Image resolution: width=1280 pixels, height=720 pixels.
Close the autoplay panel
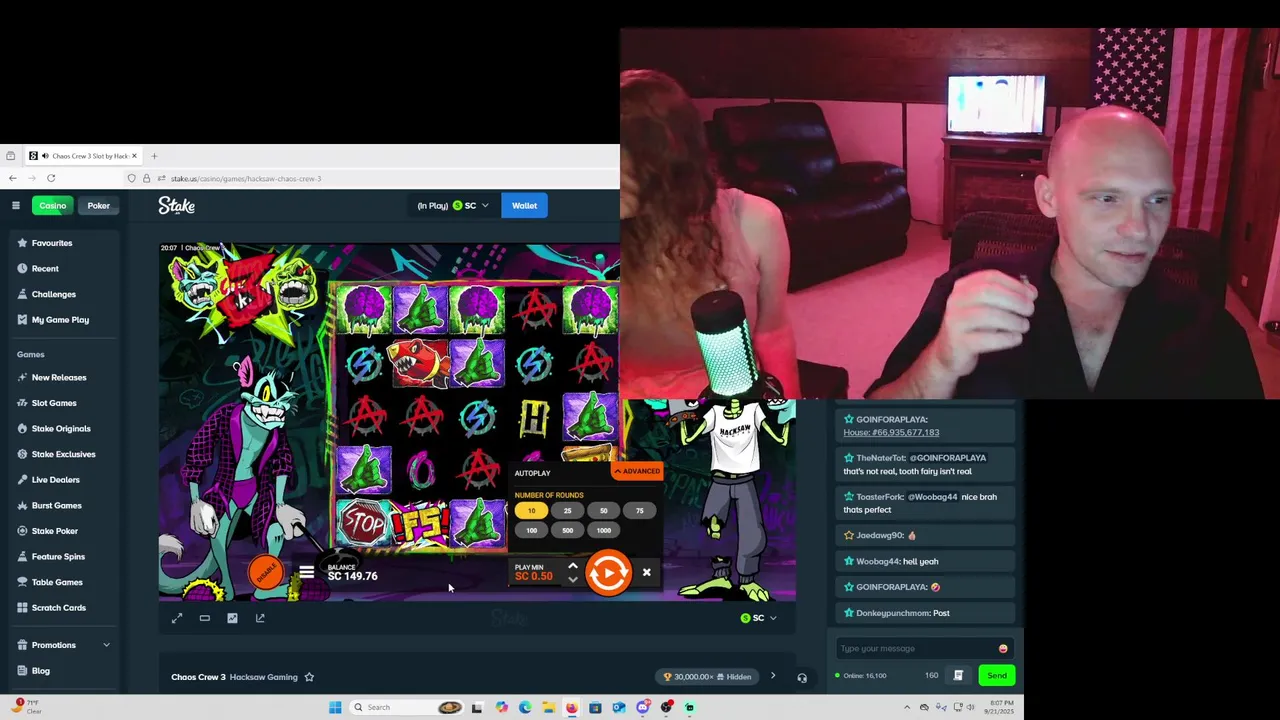(646, 573)
